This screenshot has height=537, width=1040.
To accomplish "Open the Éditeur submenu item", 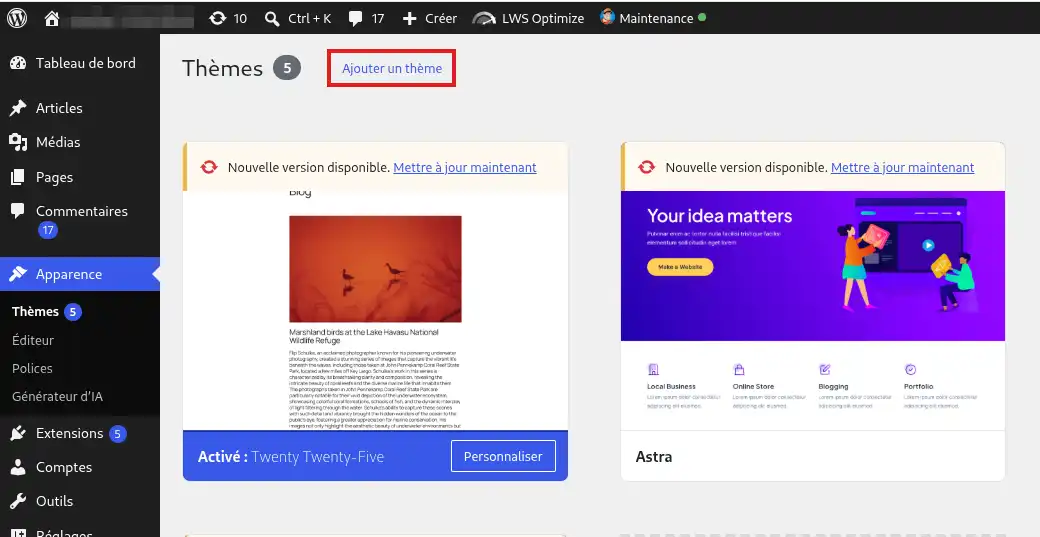I will (32, 340).
